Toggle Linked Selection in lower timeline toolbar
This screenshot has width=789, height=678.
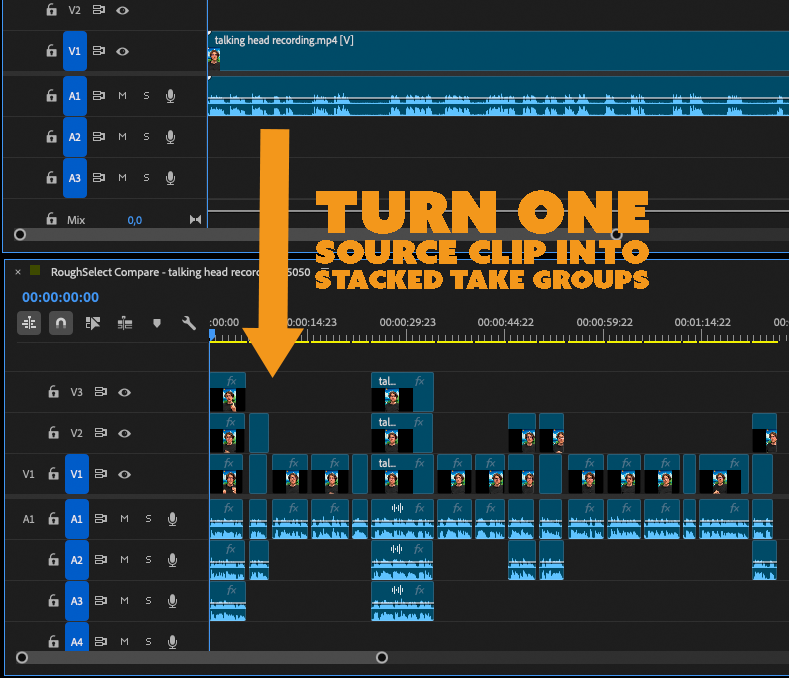[93, 323]
